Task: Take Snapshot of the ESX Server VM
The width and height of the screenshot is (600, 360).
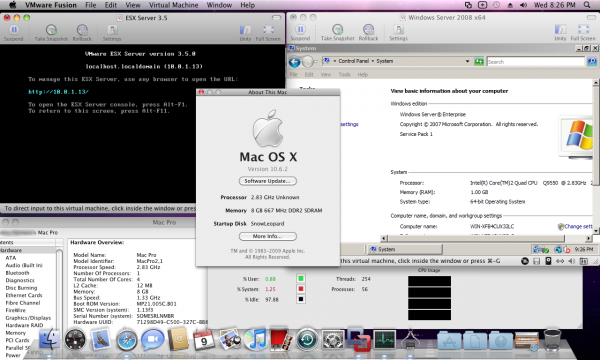Action: [51, 33]
